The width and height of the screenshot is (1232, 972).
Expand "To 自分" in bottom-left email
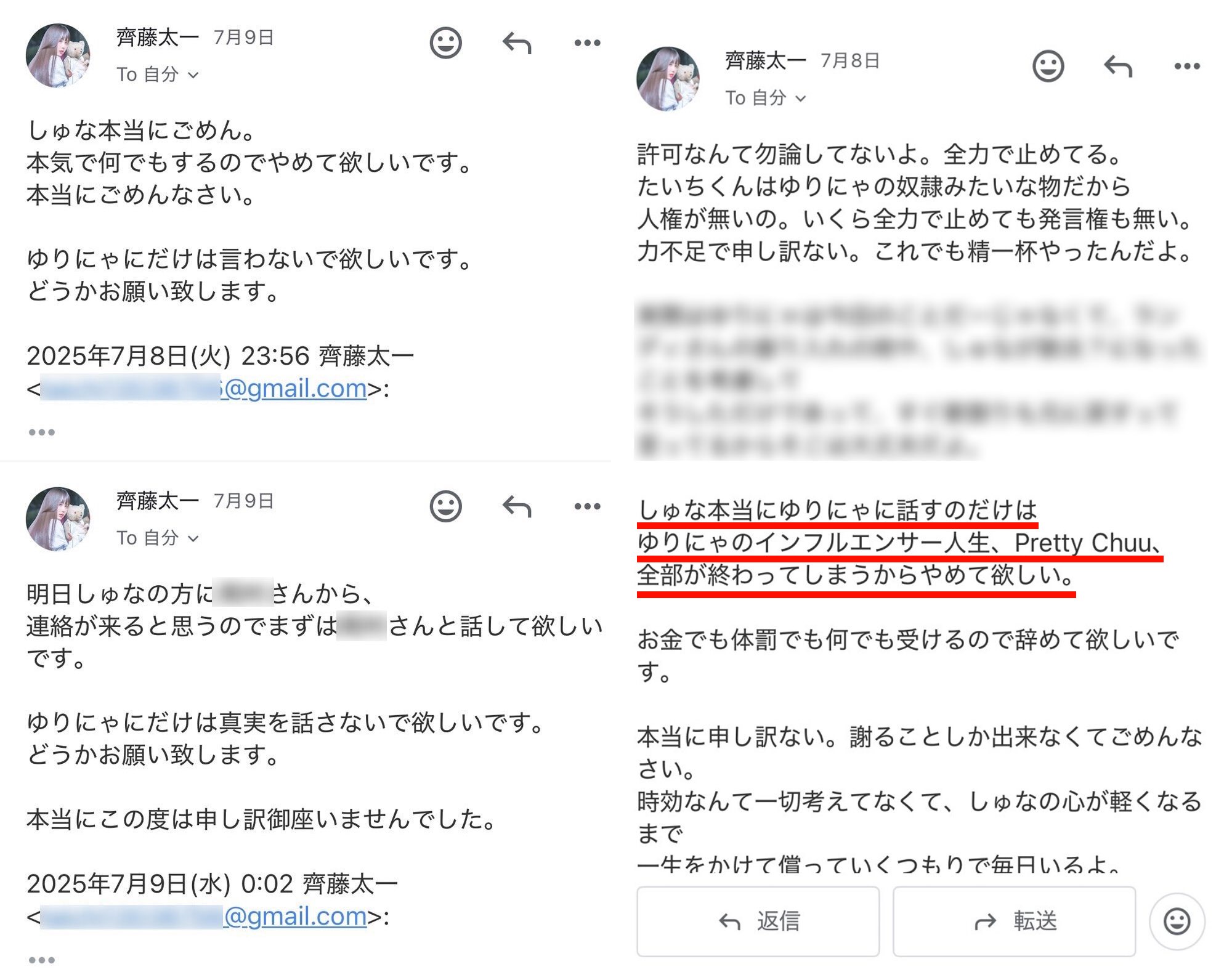click(158, 538)
